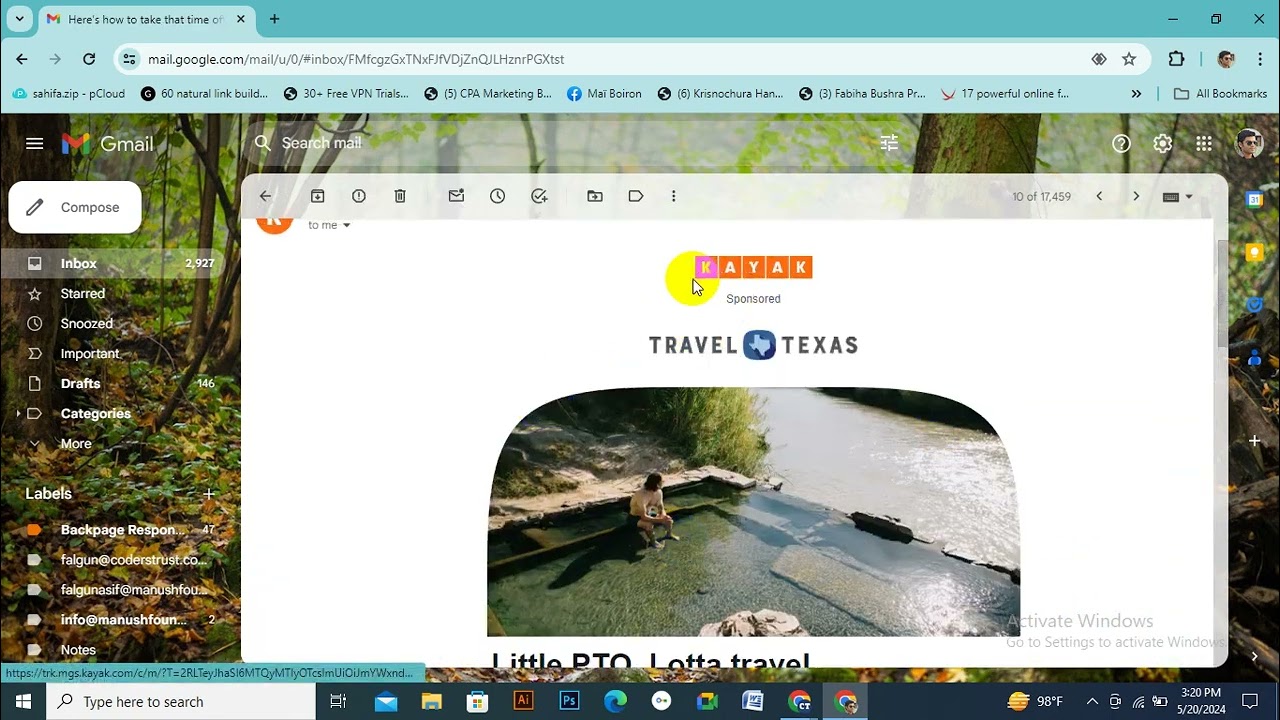Mark the email as unread

pyautogui.click(x=456, y=196)
